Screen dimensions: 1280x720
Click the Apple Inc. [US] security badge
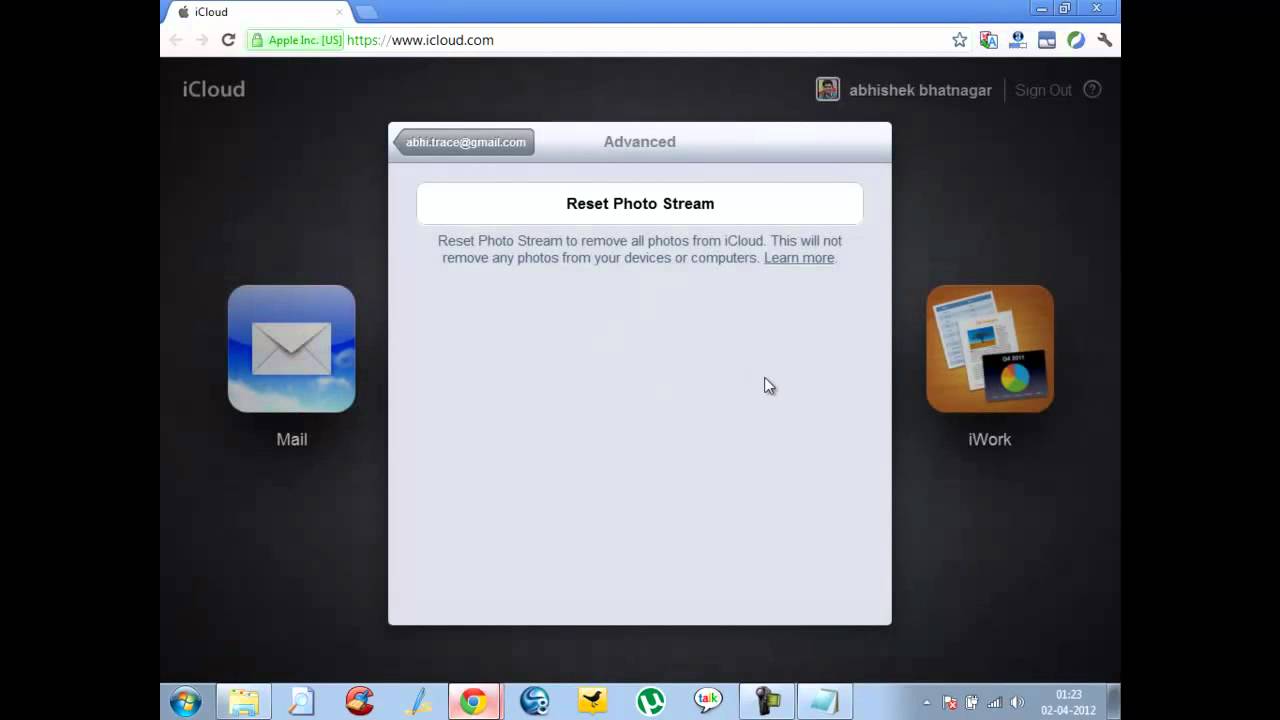click(x=296, y=40)
